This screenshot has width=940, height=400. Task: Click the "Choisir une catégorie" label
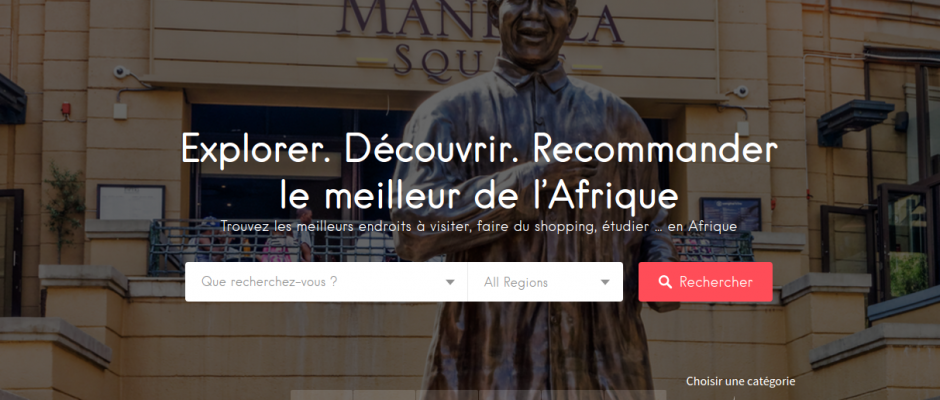pyautogui.click(x=740, y=381)
